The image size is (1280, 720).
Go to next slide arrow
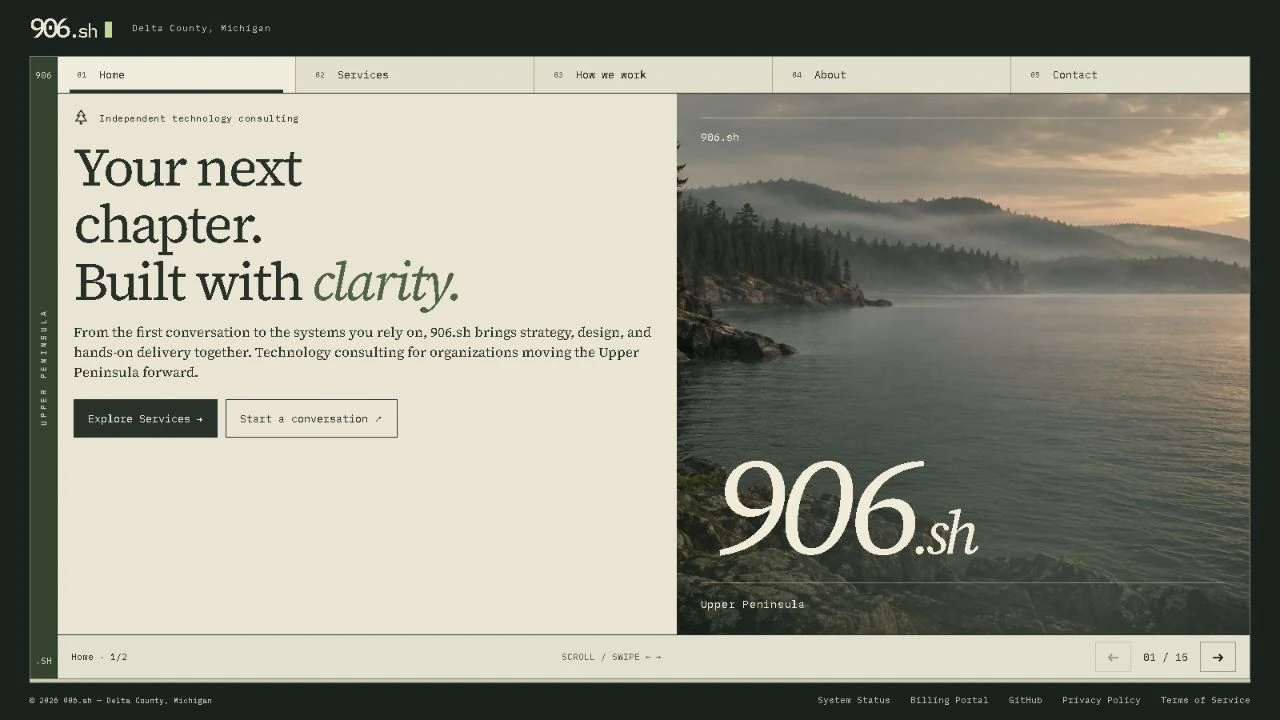pyautogui.click(x=1217, y=657)
